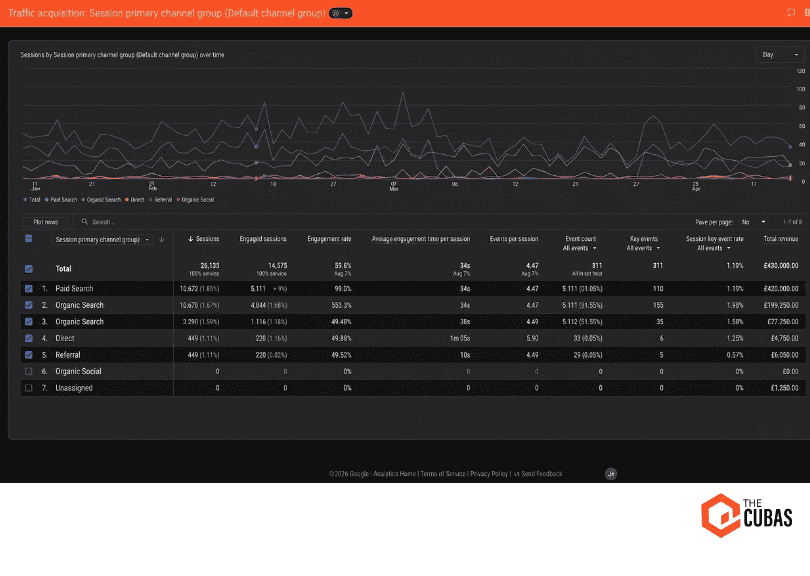Select the Event count All events dropdown
The image size is (810, 576).
(x=580, y=246)
